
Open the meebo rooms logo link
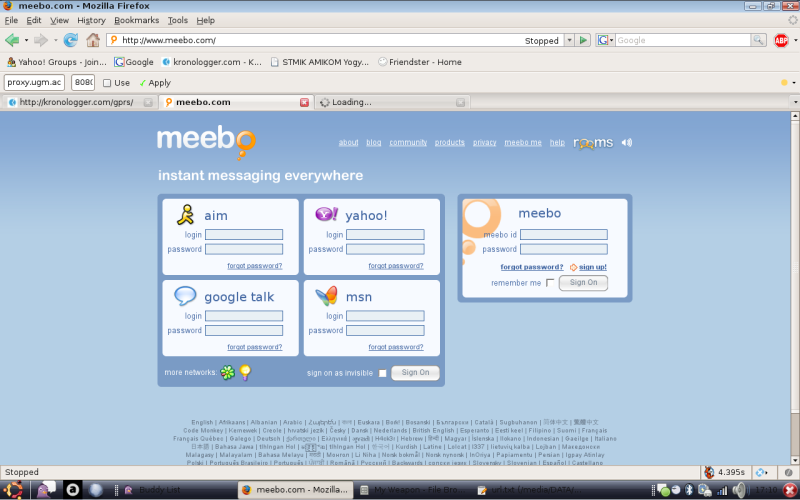(x=593, y=143)
